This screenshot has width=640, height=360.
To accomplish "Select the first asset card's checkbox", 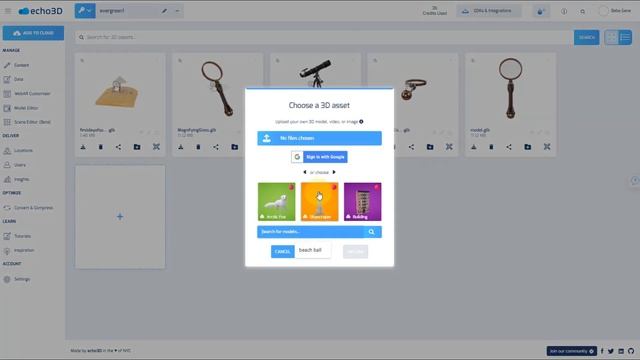I will (82, 61).
